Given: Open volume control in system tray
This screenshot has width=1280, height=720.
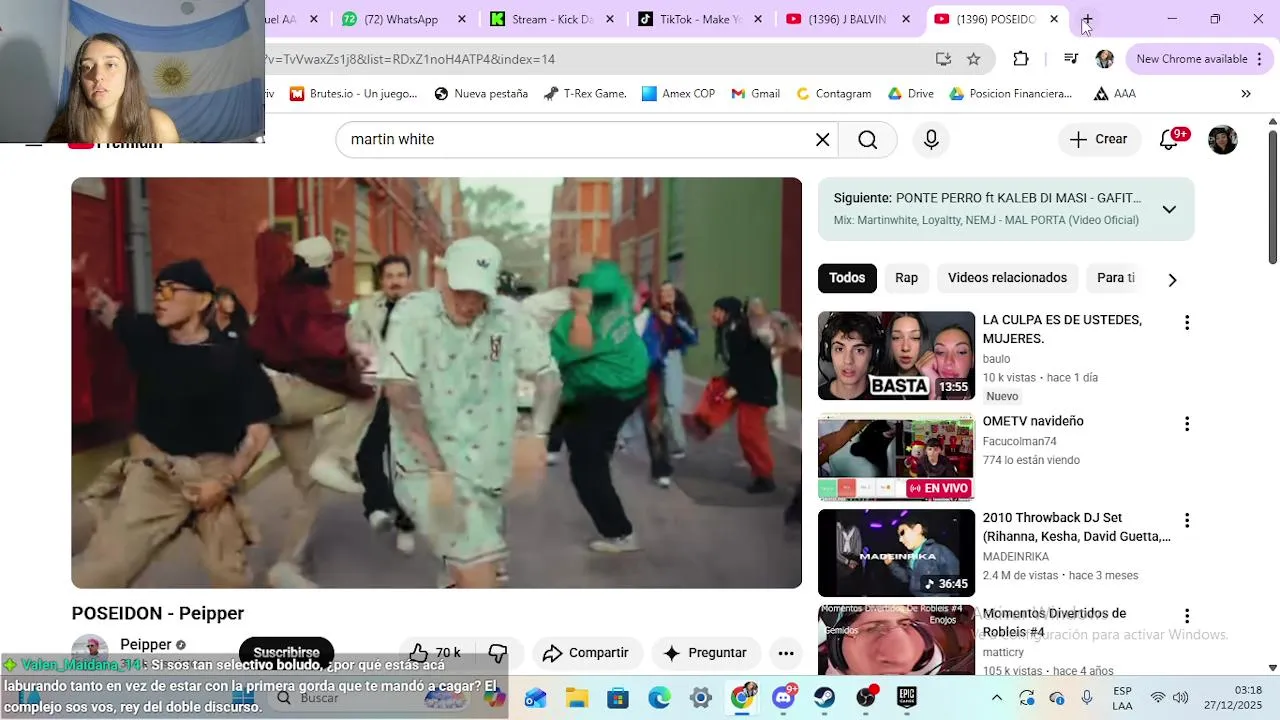Looking at the screenshot, I should click(x=1180, y=698).
